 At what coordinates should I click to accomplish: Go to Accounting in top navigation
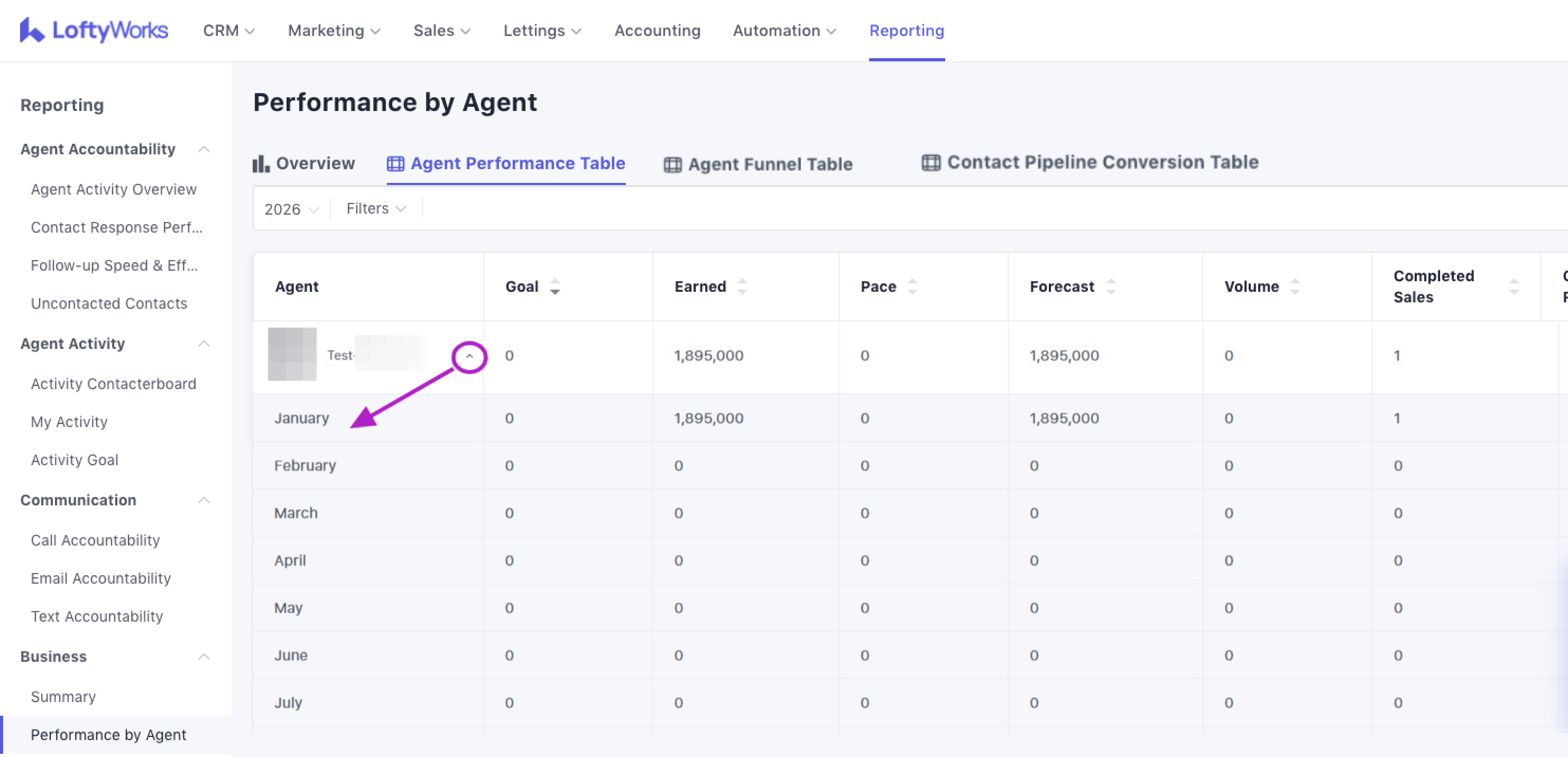657,31
